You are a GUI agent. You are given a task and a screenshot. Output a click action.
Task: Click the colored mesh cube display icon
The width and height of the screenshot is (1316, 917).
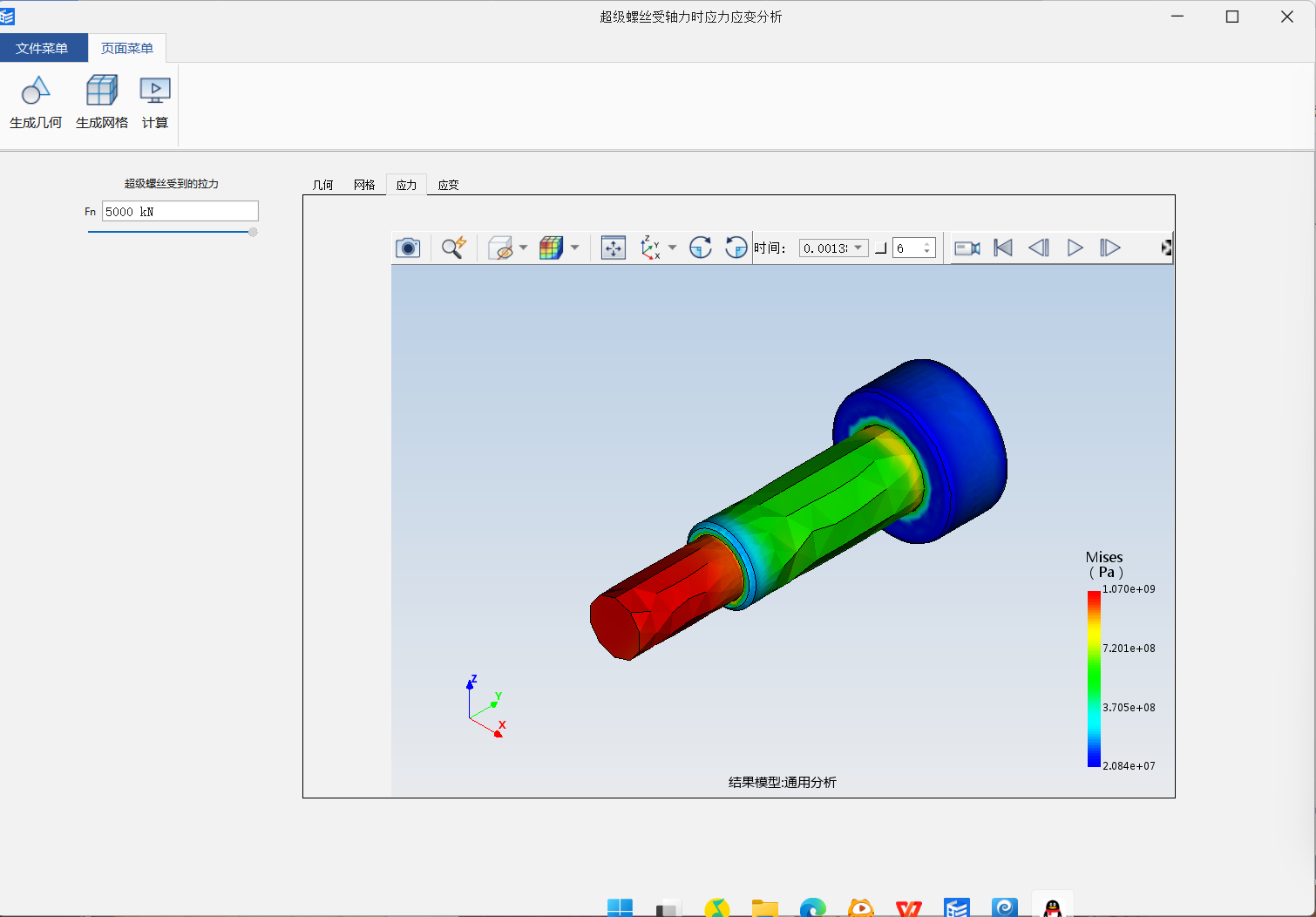point(551,248)
